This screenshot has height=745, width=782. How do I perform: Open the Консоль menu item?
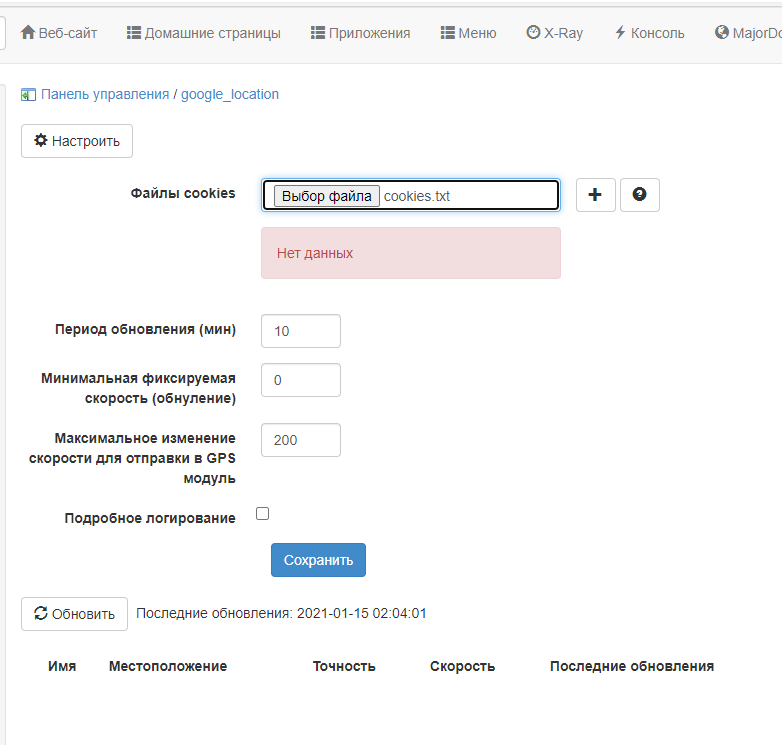point(649,33)
